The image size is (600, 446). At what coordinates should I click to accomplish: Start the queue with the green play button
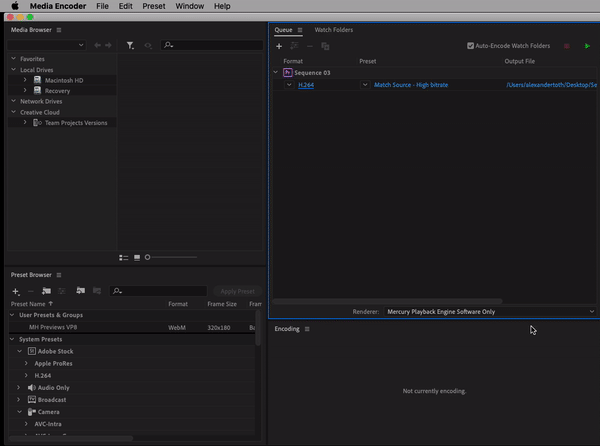pyautogui.click(x=587, y=46)
